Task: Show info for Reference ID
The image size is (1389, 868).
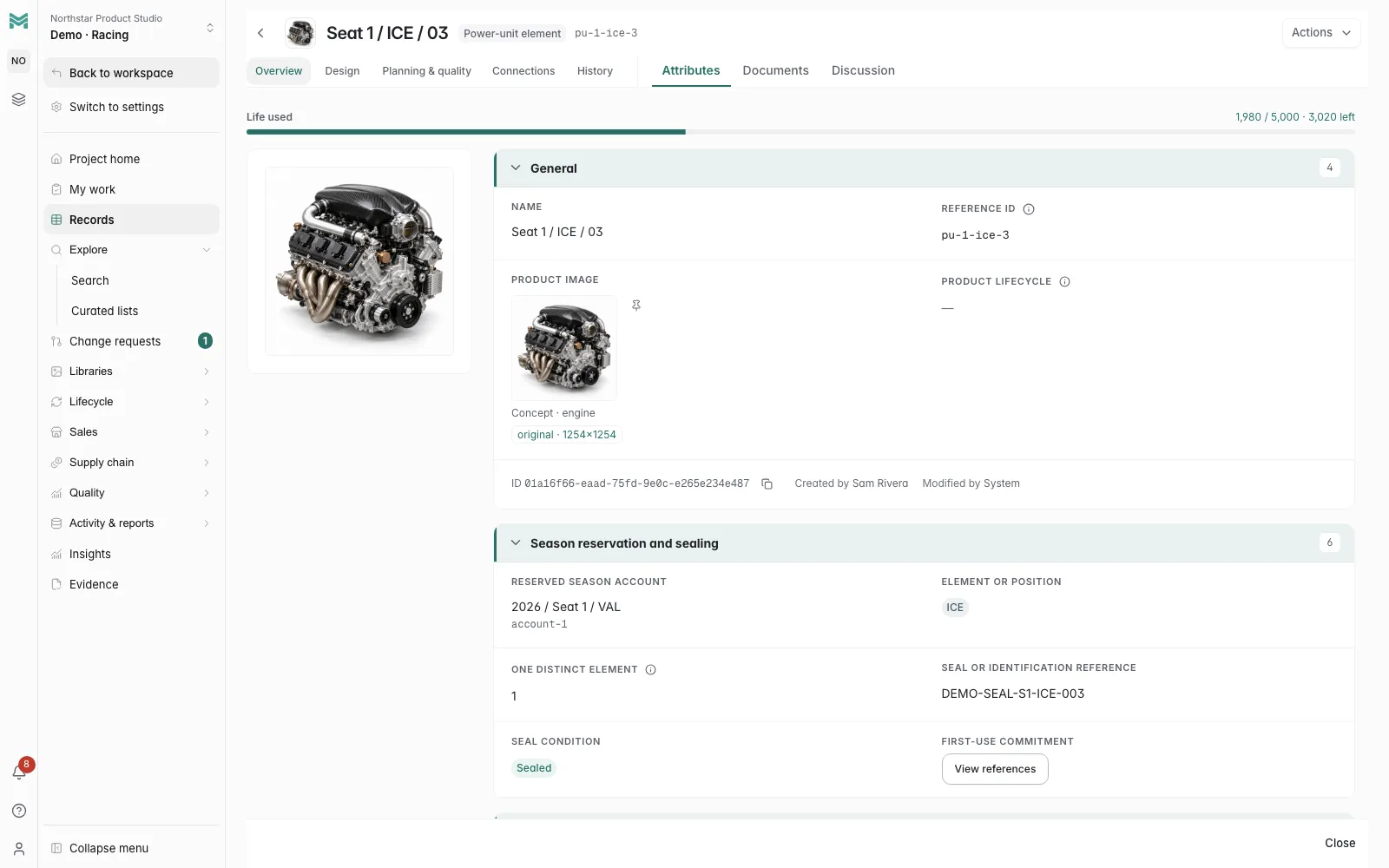Action: click(1029, 209)
